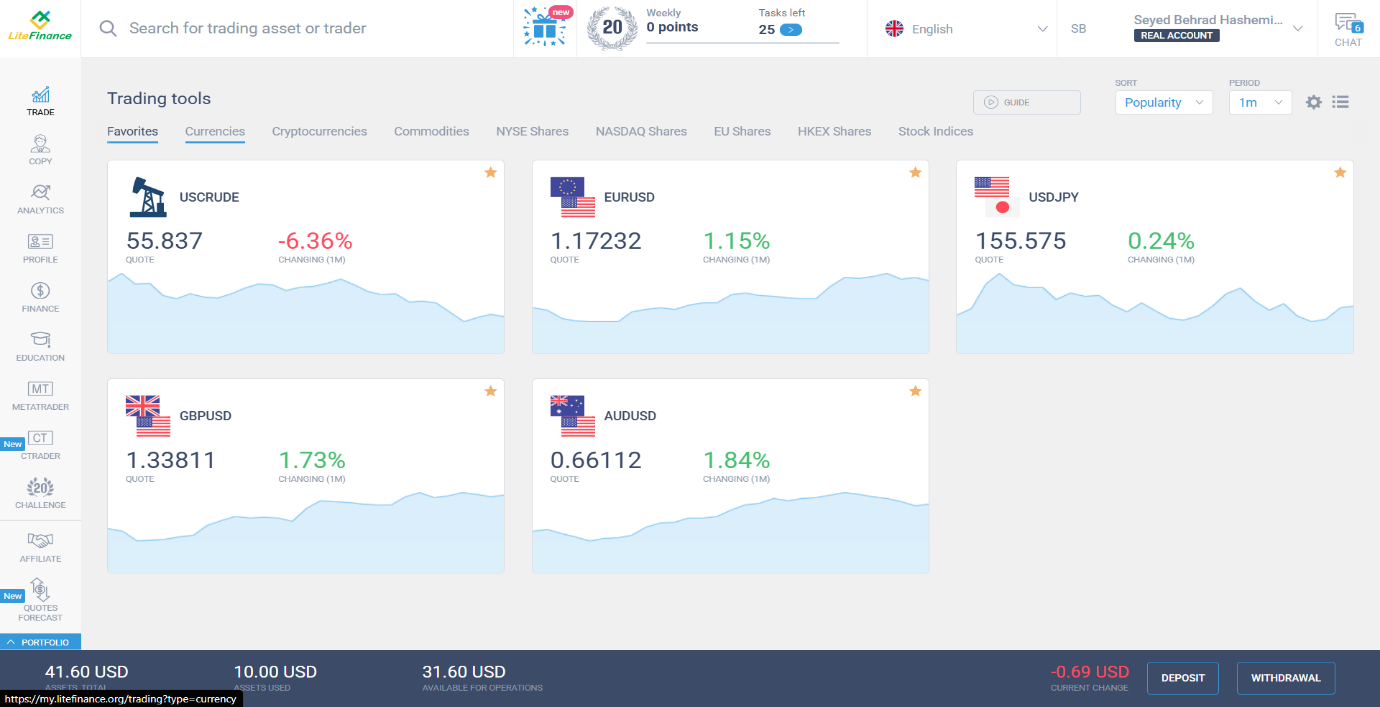1380x707 pixels.
Task: Open the English language selector
Action: coord(967,29)
